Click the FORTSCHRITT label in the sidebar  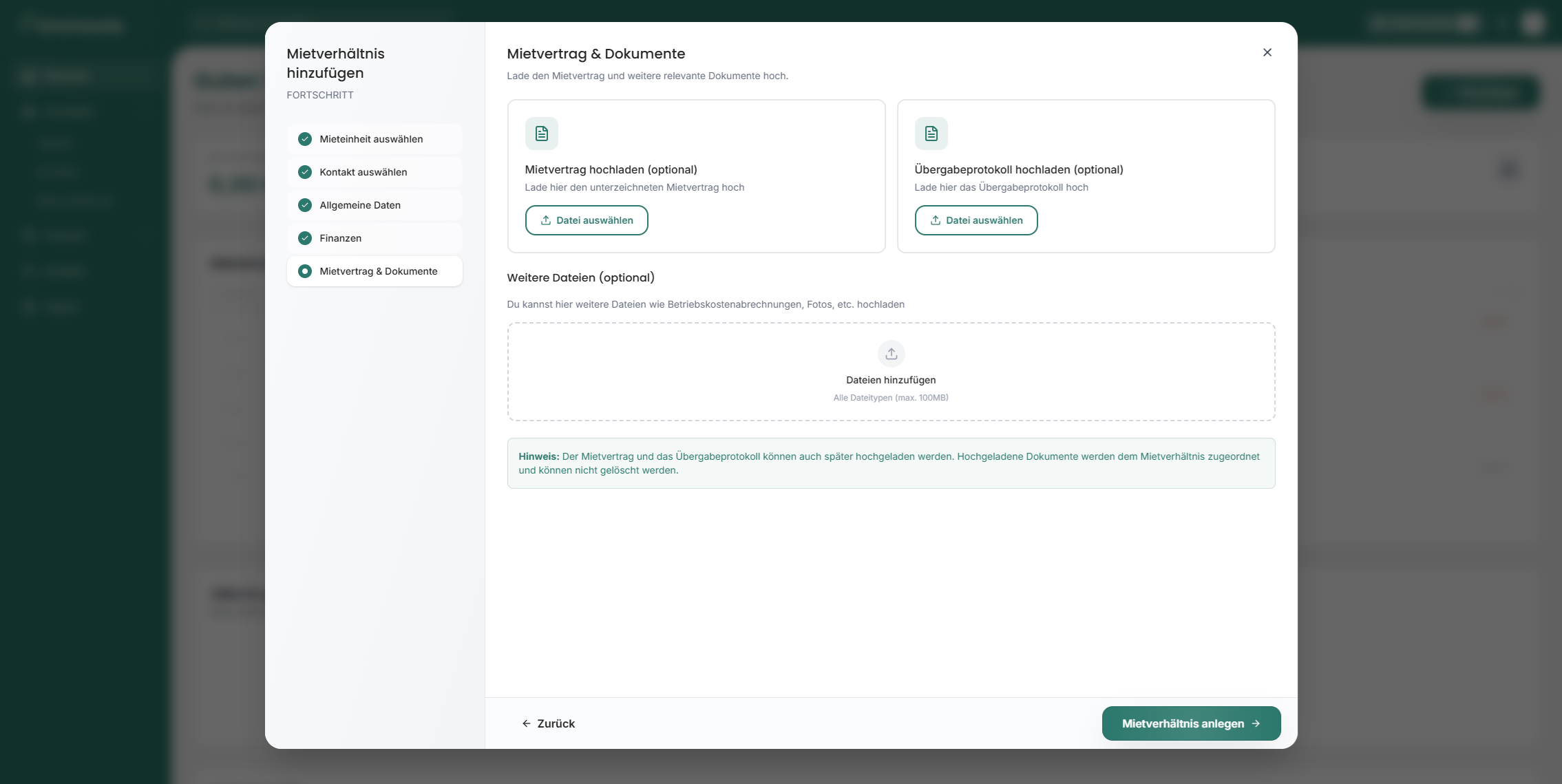(320, 95)
